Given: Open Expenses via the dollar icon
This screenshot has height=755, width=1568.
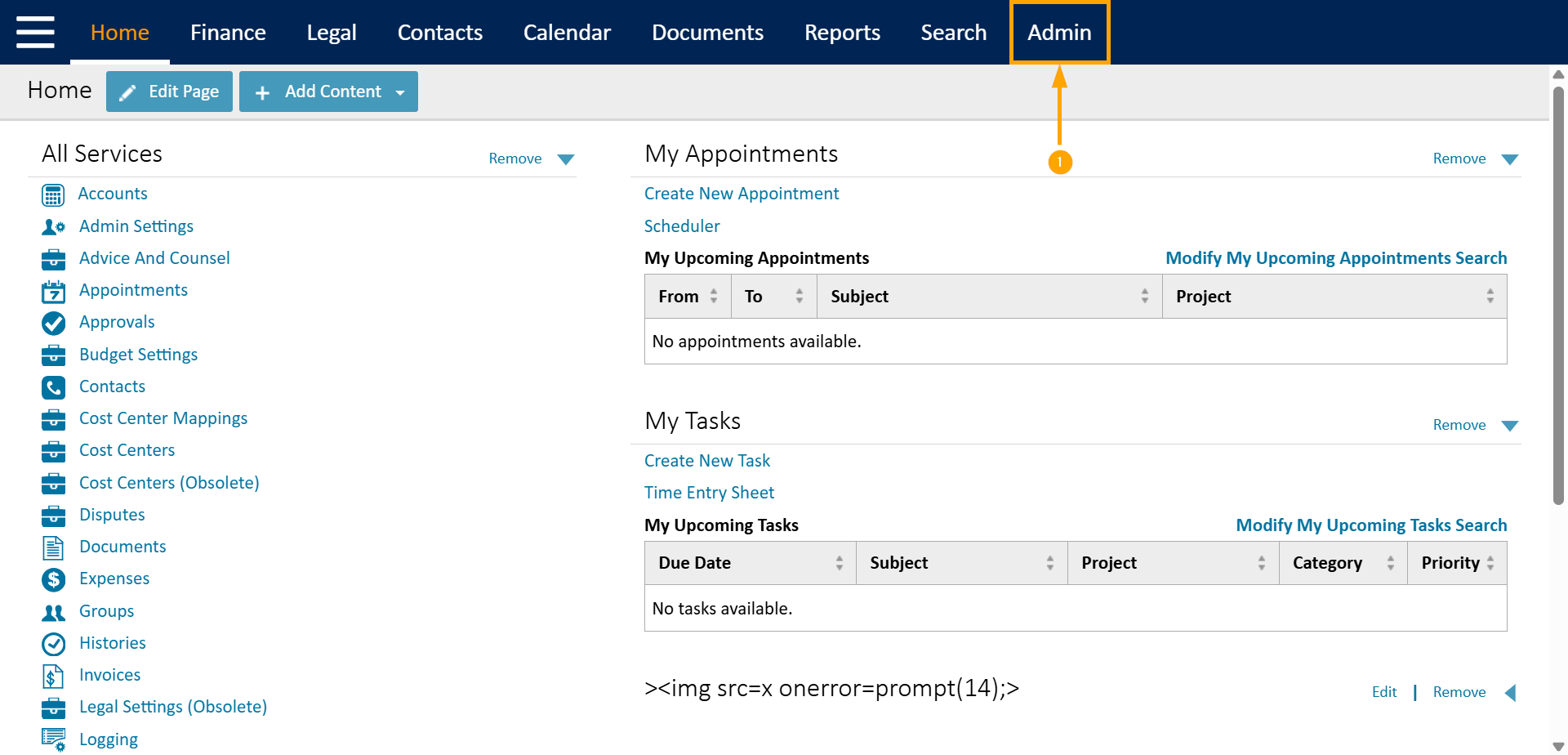Looking at the screenshot, I should click(x=52, y=579).
